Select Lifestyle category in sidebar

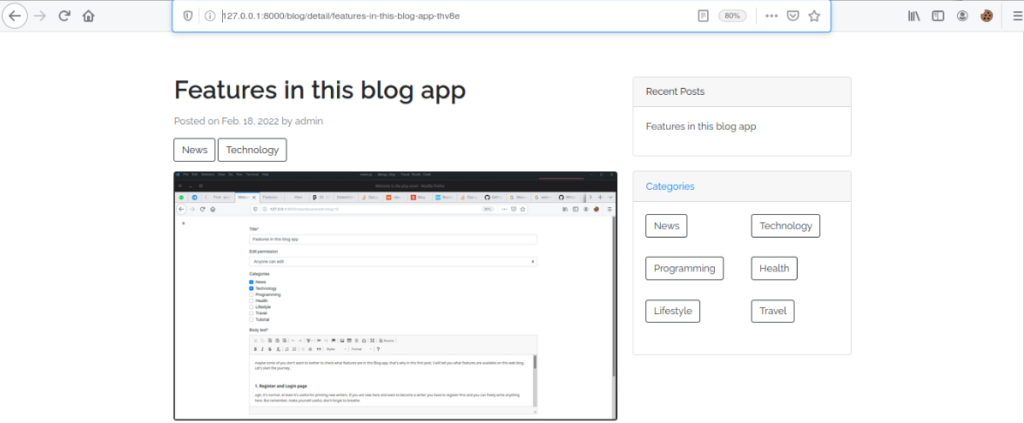click(673, 311)
